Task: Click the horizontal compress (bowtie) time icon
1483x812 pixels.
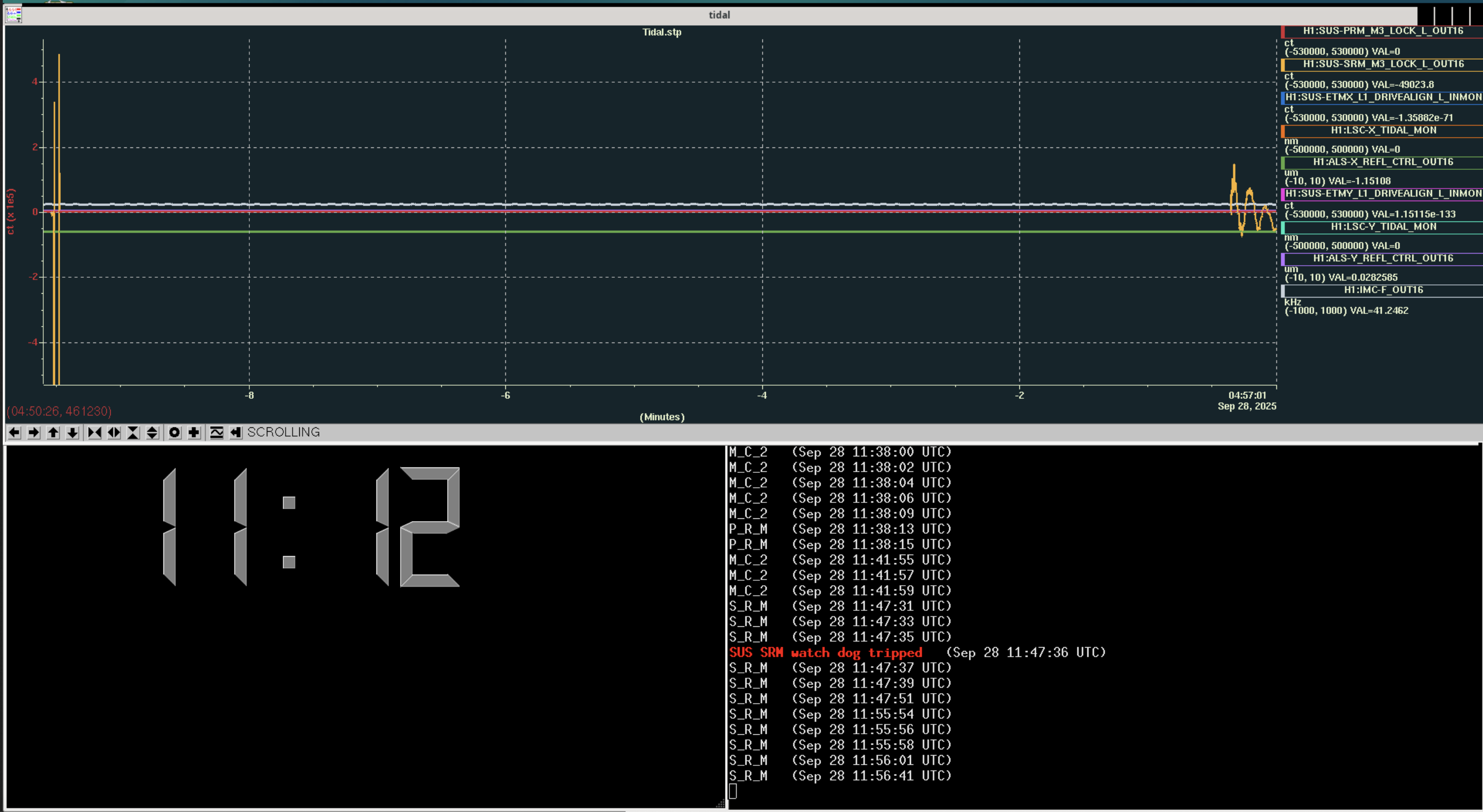Action: point(94,432)
